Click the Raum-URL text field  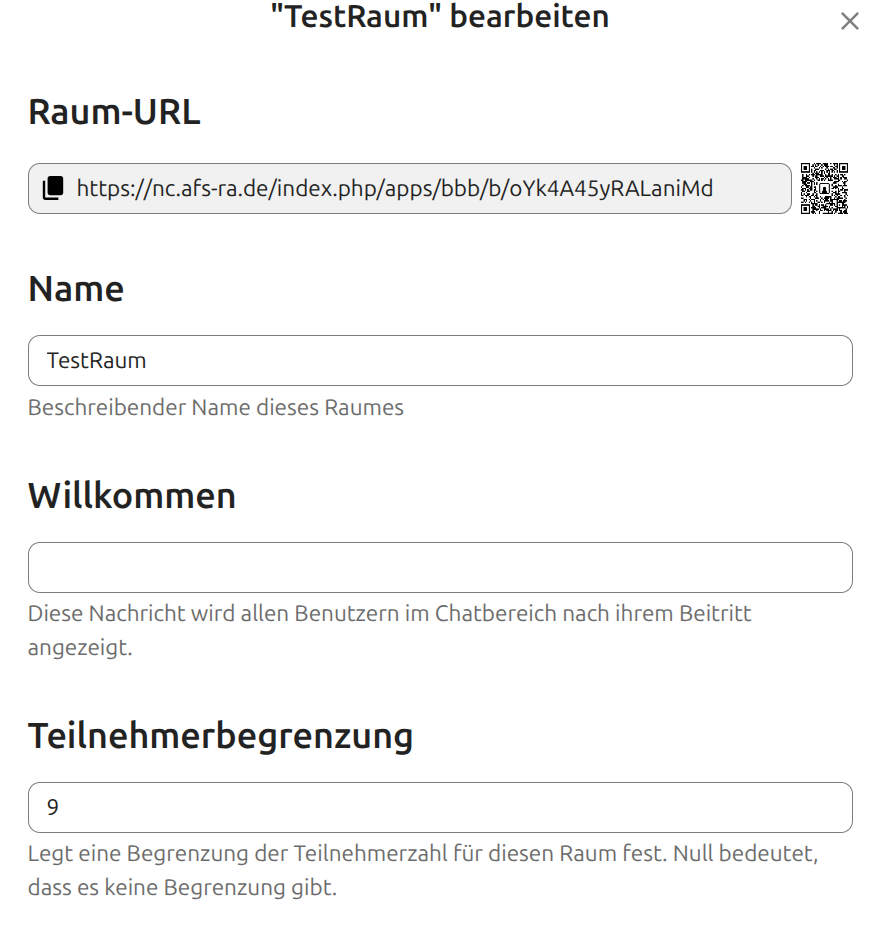[400, 188]
